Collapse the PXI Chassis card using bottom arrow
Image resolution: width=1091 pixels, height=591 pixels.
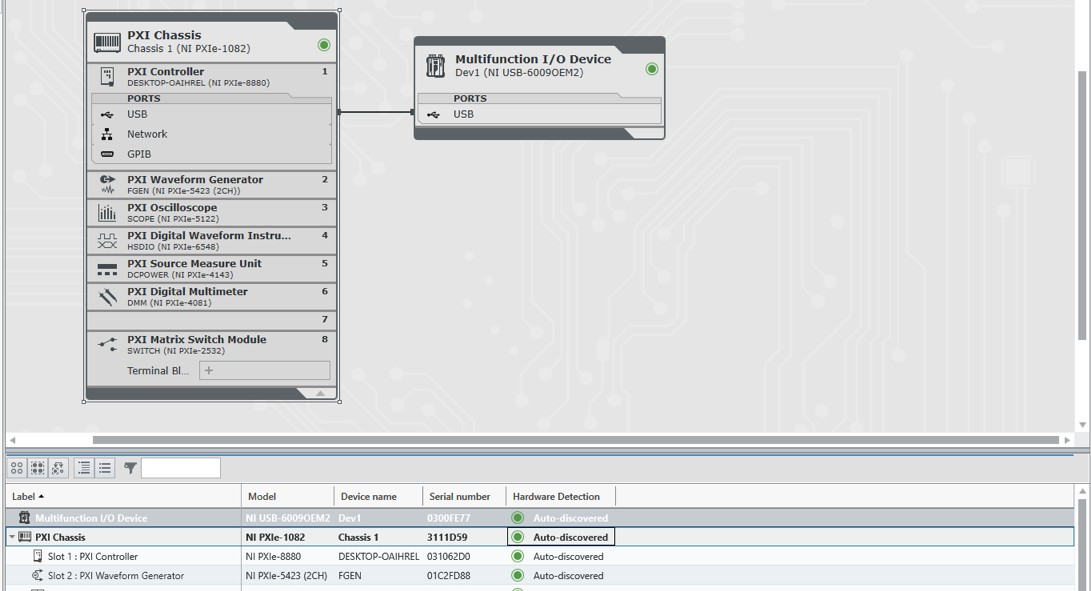pyautogui.click(x=320, y=394)
